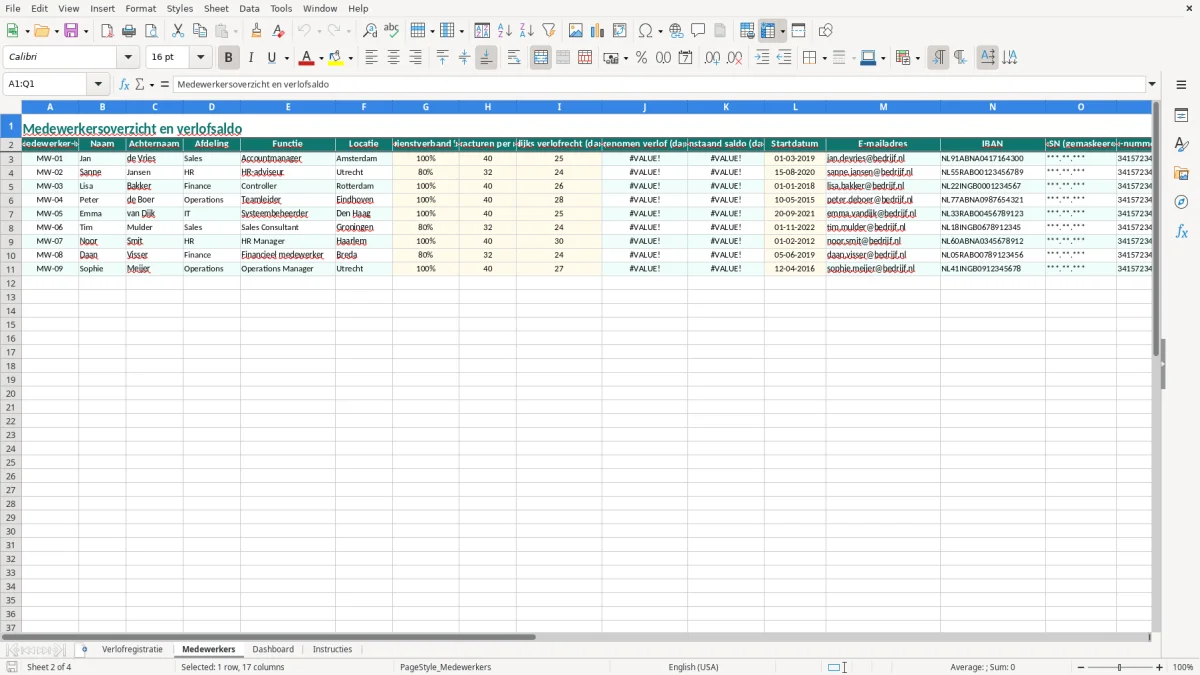
Task: Open the sidebar settings menu button
Action: tap(1181, 84)
